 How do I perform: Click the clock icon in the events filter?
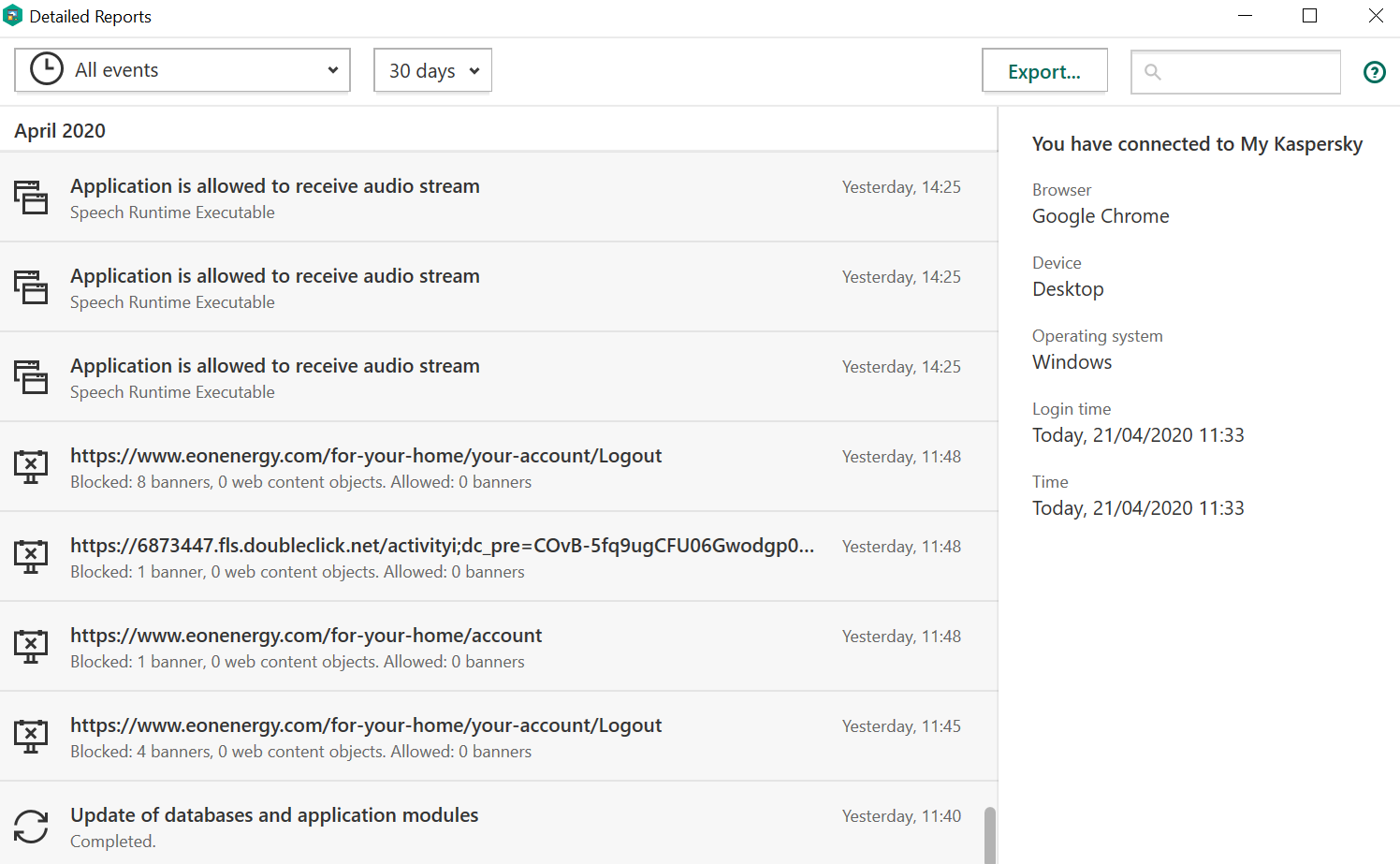[47, 69]
